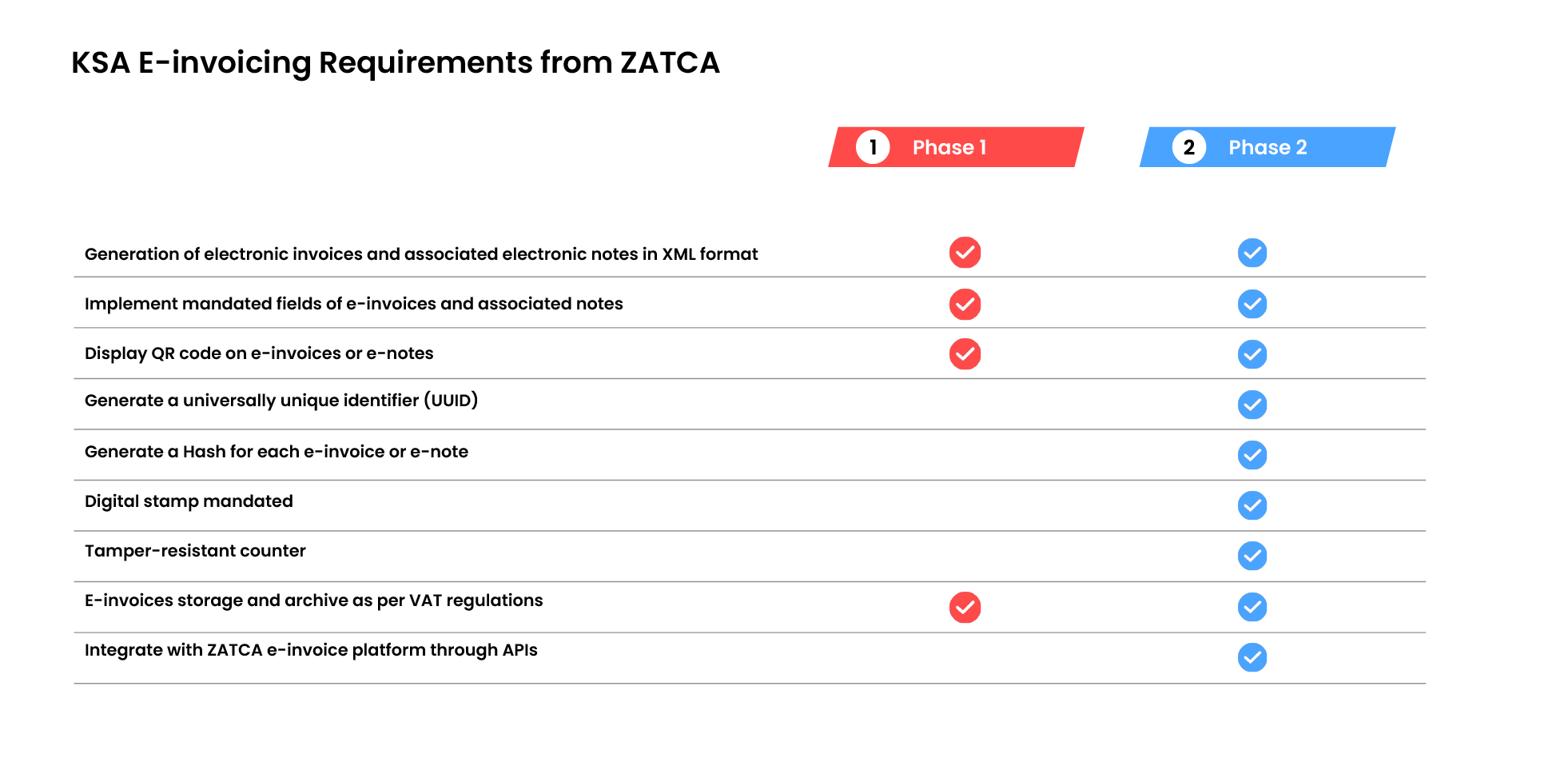Click 'Integrate with ZATCA e-invoice platform' text
Screen dimensions: 1568x762
(311, 650)
